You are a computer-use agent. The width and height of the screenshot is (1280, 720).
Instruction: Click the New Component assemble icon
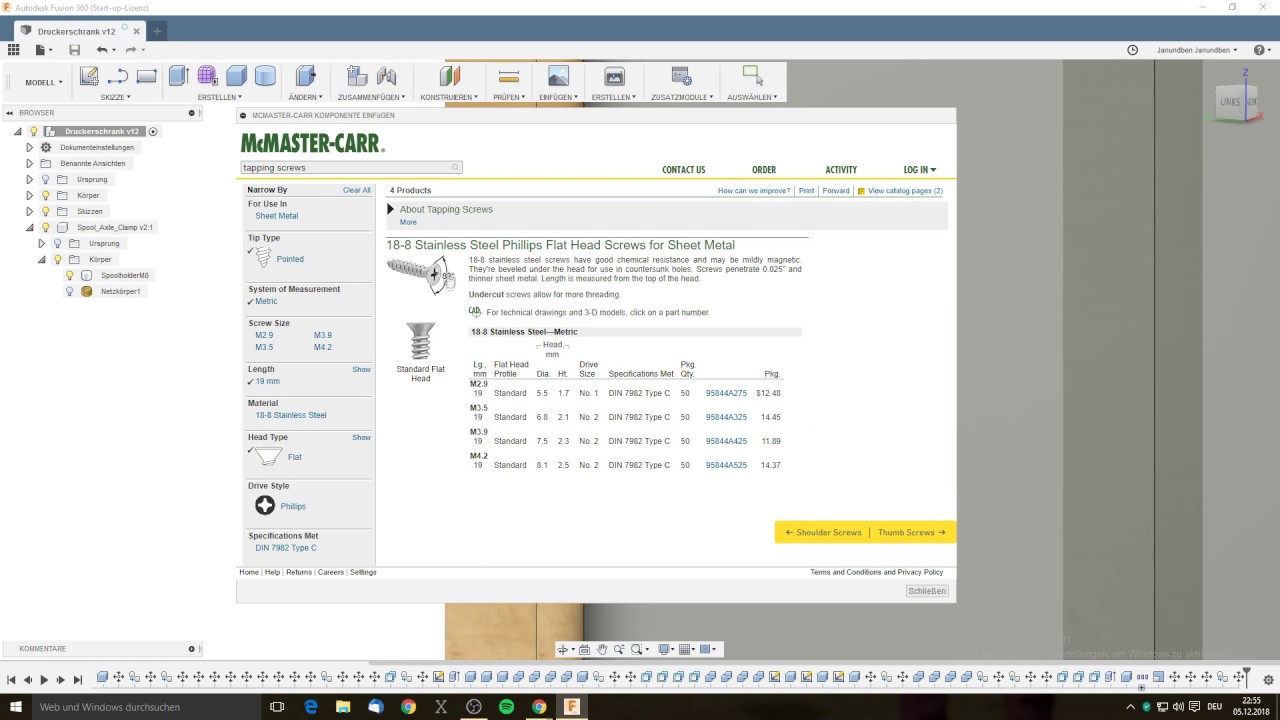pos(357,76)
